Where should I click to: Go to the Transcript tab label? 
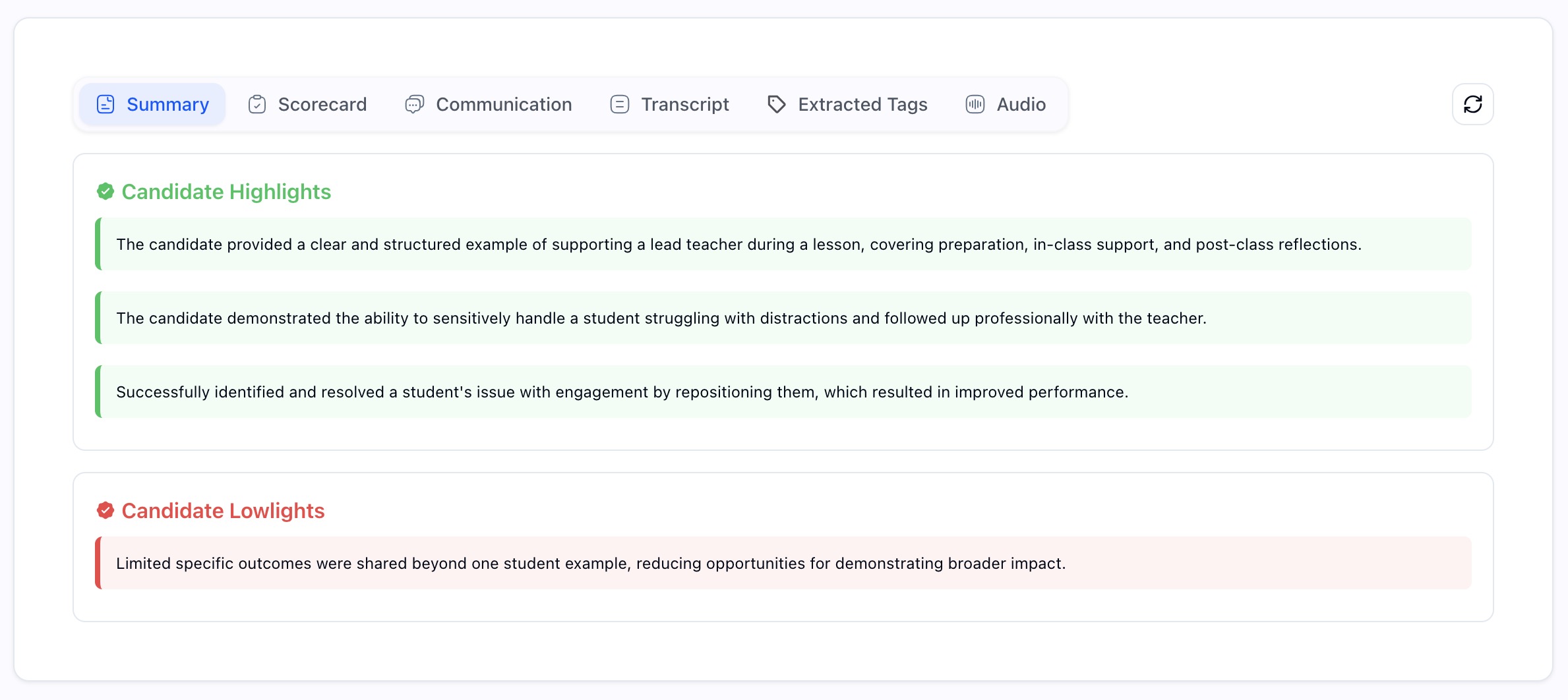[x=684, y=104]
